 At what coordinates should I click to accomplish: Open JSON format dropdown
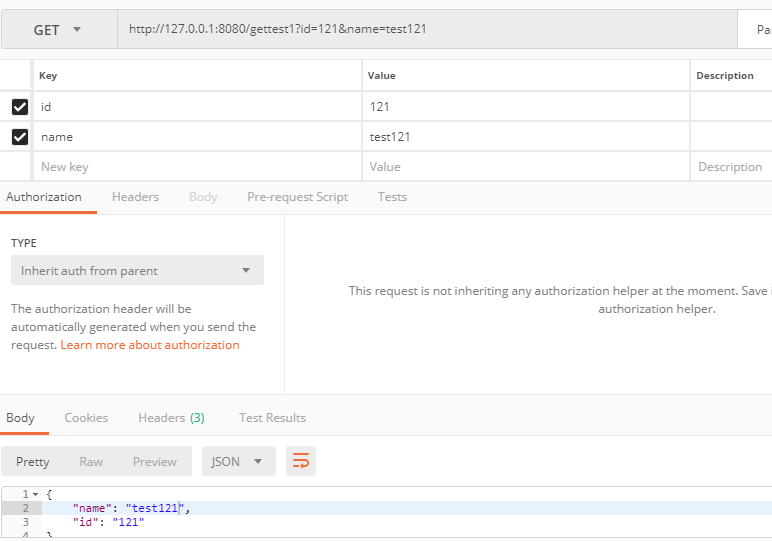[239, 461]
